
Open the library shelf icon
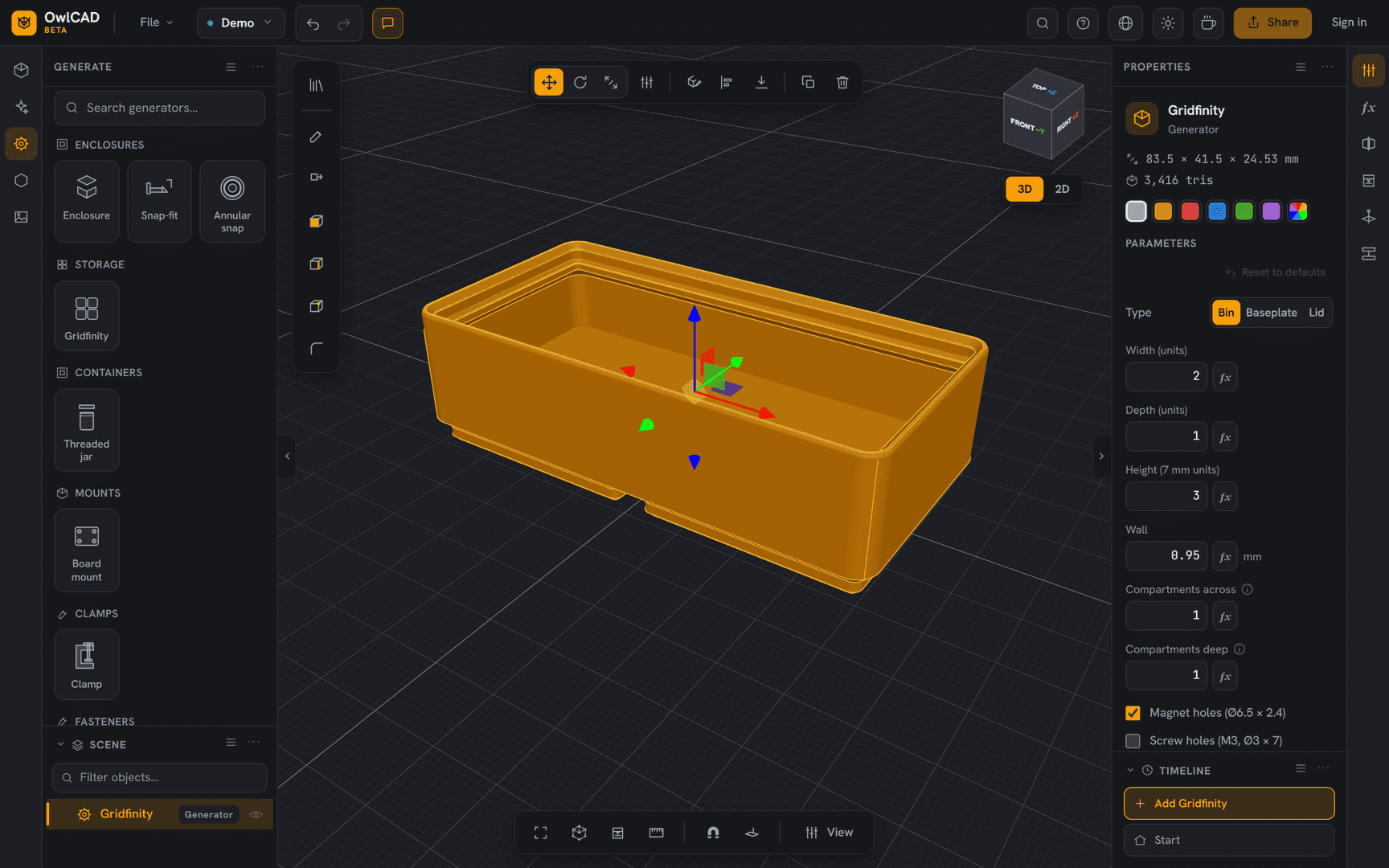point(316,85)
